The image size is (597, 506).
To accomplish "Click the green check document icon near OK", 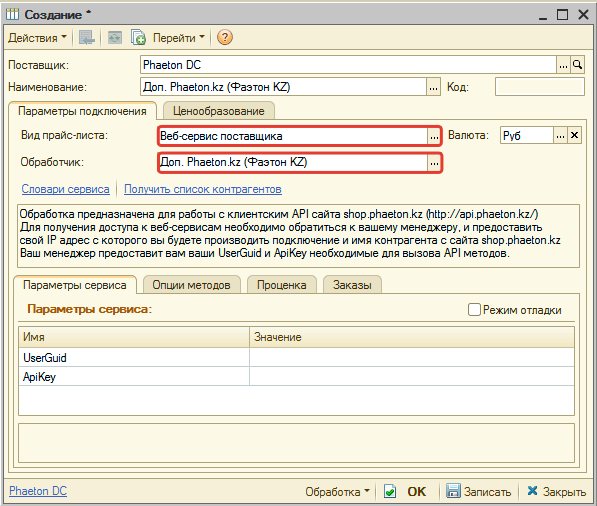I will point(390,491).
